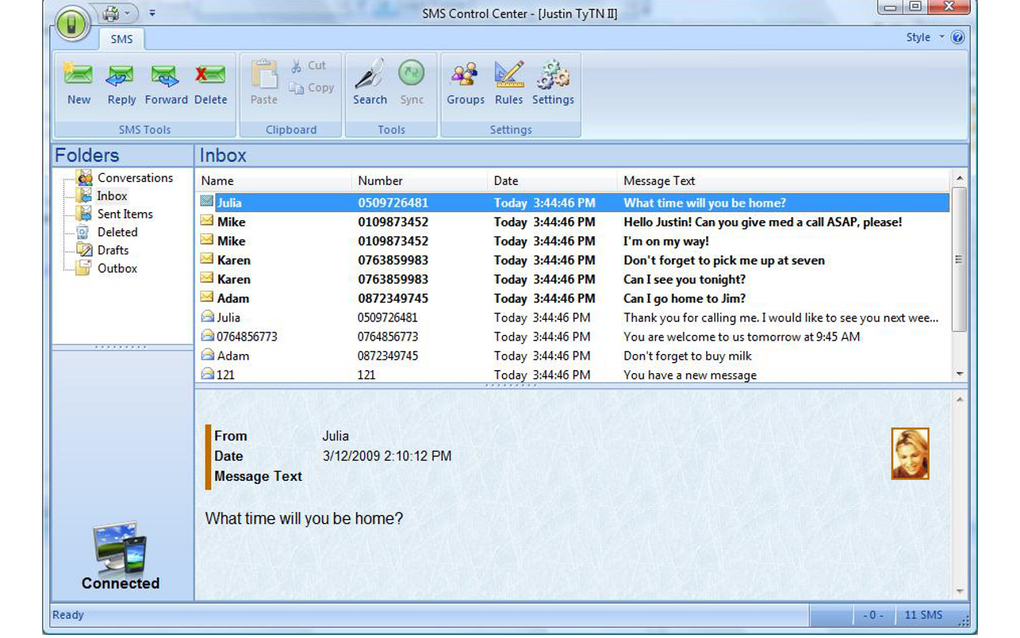The width and height of the screenshot is (1020, 638).
Task: Open the Groups settings
Action: [465, 83]
